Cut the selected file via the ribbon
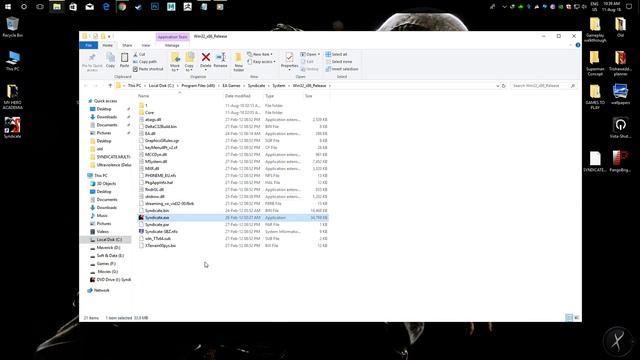This screenshot has width=640, height=360. coord(140,54)
